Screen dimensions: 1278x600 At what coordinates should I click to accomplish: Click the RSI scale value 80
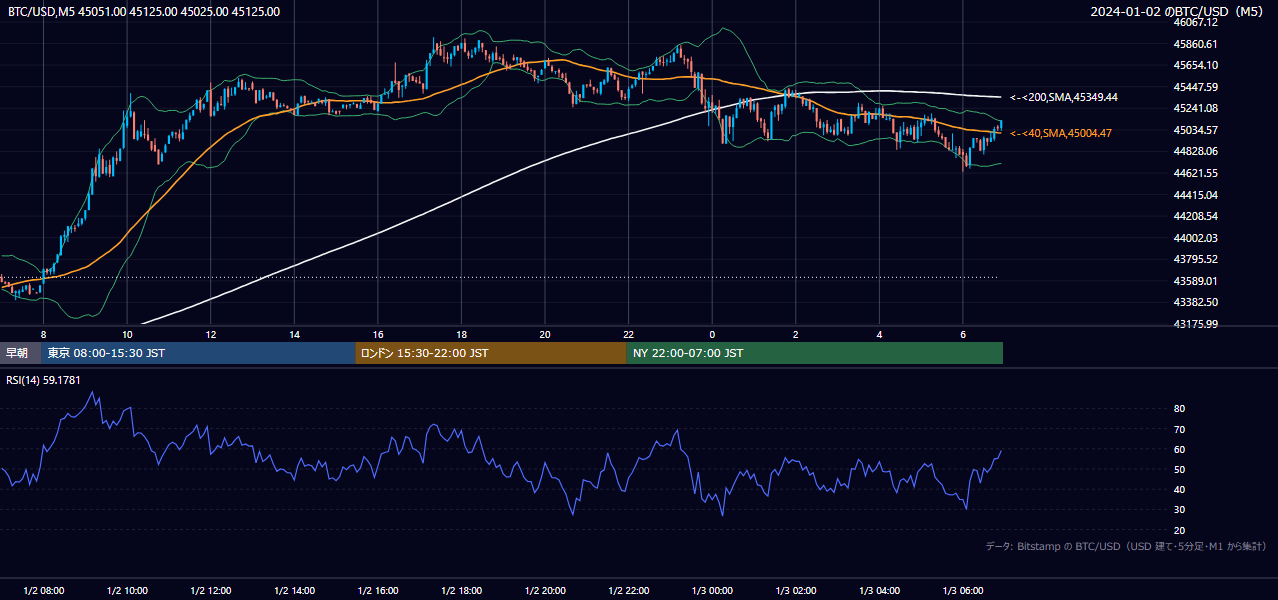(x=1179, y=409)
